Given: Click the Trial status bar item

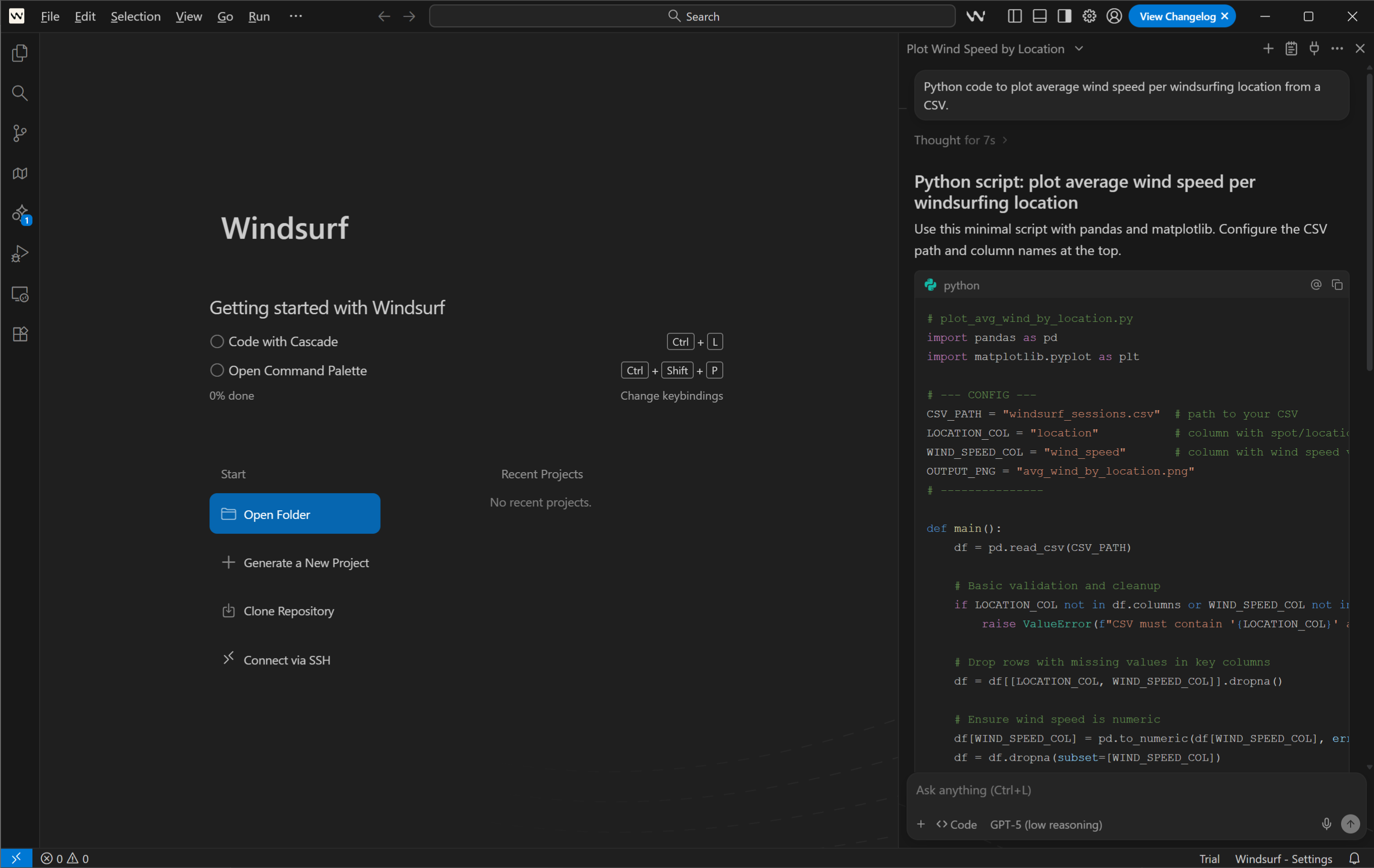Looking at the screenshot, I should (1209, 858).
